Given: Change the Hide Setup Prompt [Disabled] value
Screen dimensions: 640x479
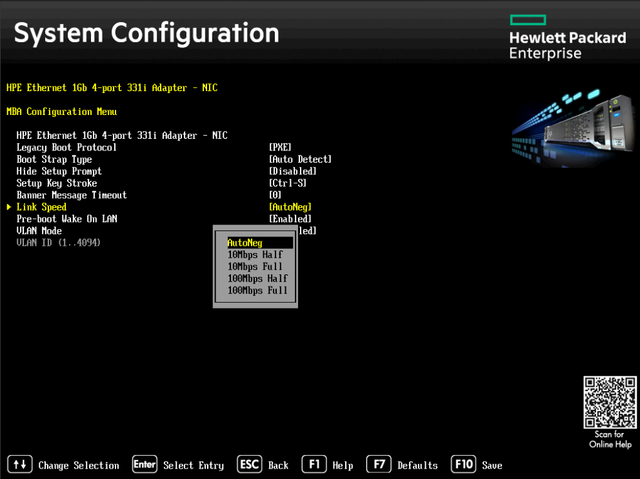Looking at the screenshot, I should pyautogui.click(x=292, y=171).
